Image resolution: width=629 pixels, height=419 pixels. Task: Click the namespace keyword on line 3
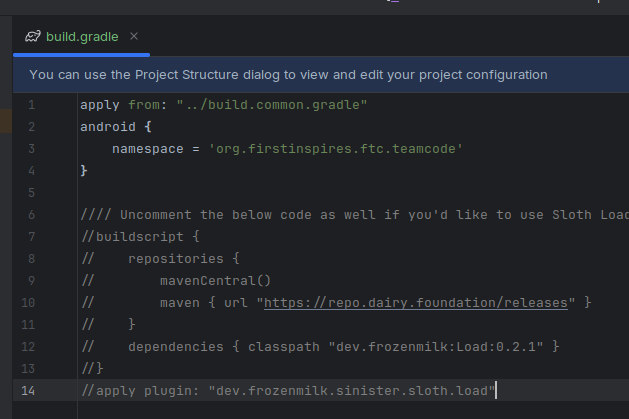point(148,149)
